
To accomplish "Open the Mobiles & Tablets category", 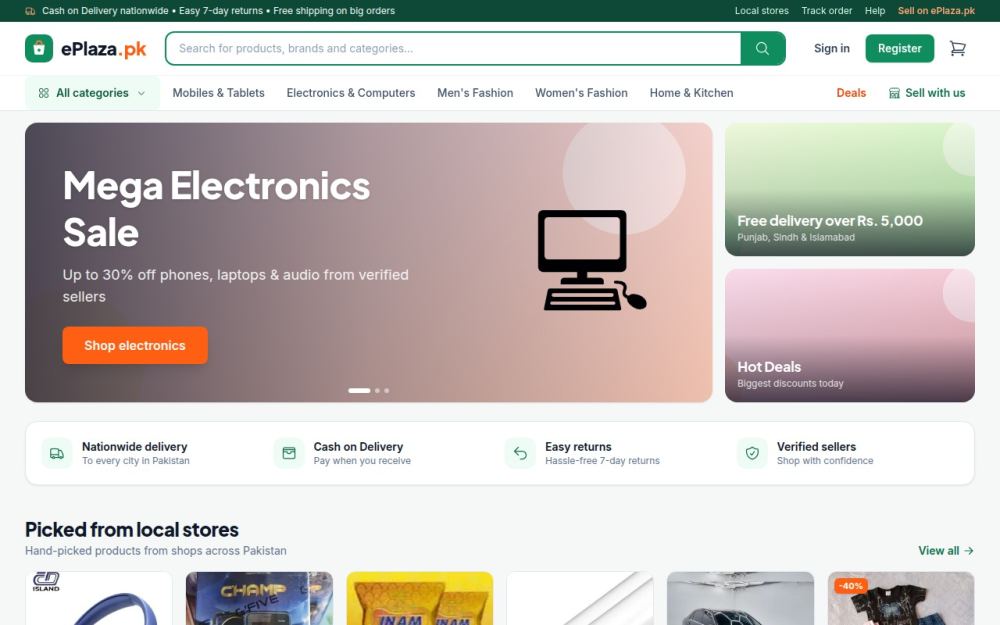I will [x=218, y=93].
